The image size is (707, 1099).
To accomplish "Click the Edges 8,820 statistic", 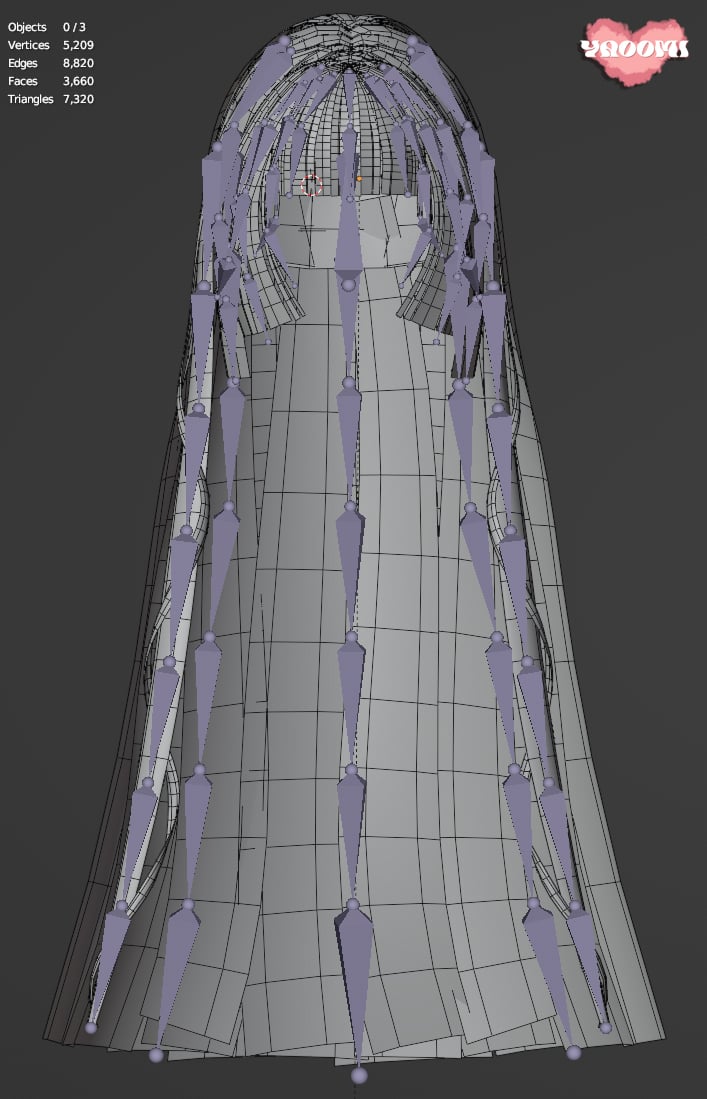I will [x=50, y=63].
